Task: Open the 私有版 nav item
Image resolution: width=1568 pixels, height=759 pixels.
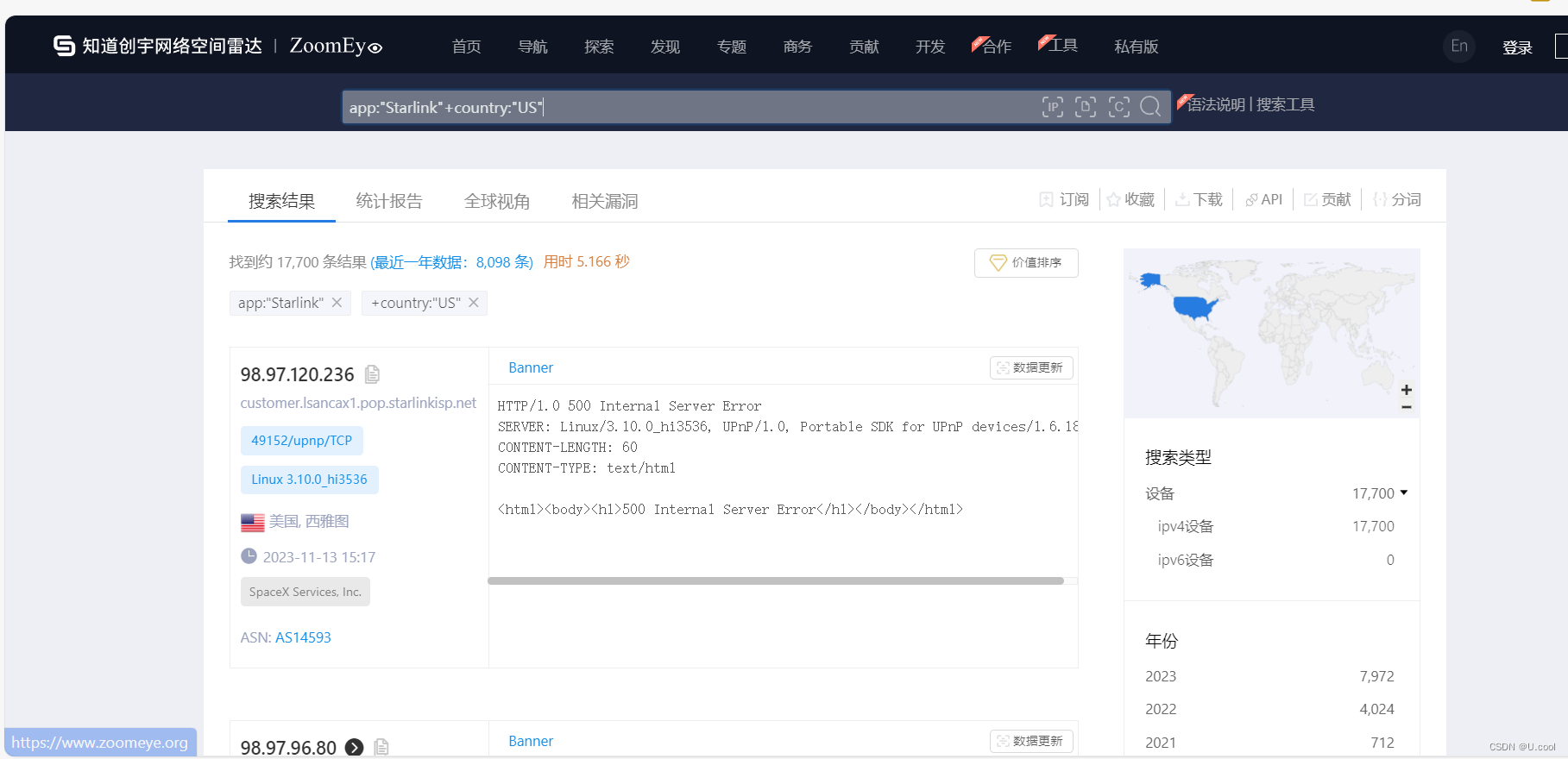Action: click(x=1137, y=47)
